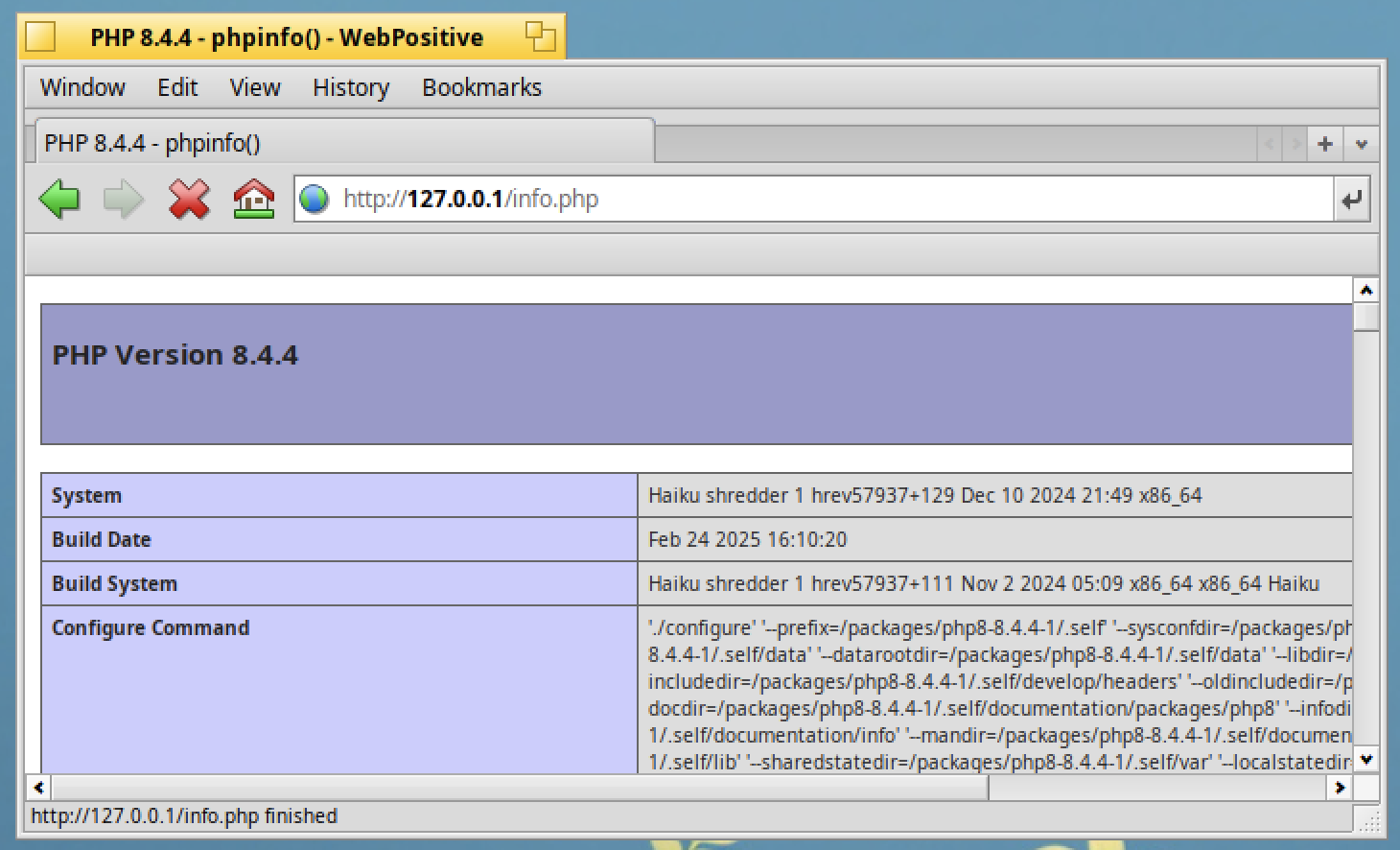This screenshot has width=1400, height=850.
Task: Click the vertical scrollbar thumb
Action: [x=1366, y=317]
